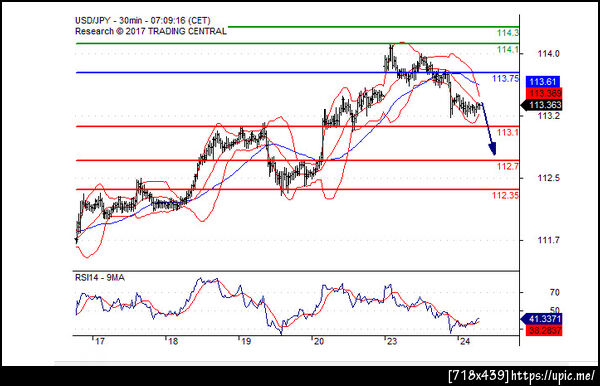Click the 112.35 red support label
This screenshot has width=600, height=386.
point(505,196)
